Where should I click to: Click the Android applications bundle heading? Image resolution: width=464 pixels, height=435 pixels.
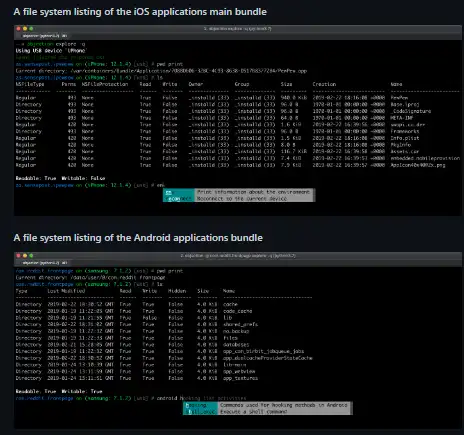138,238
